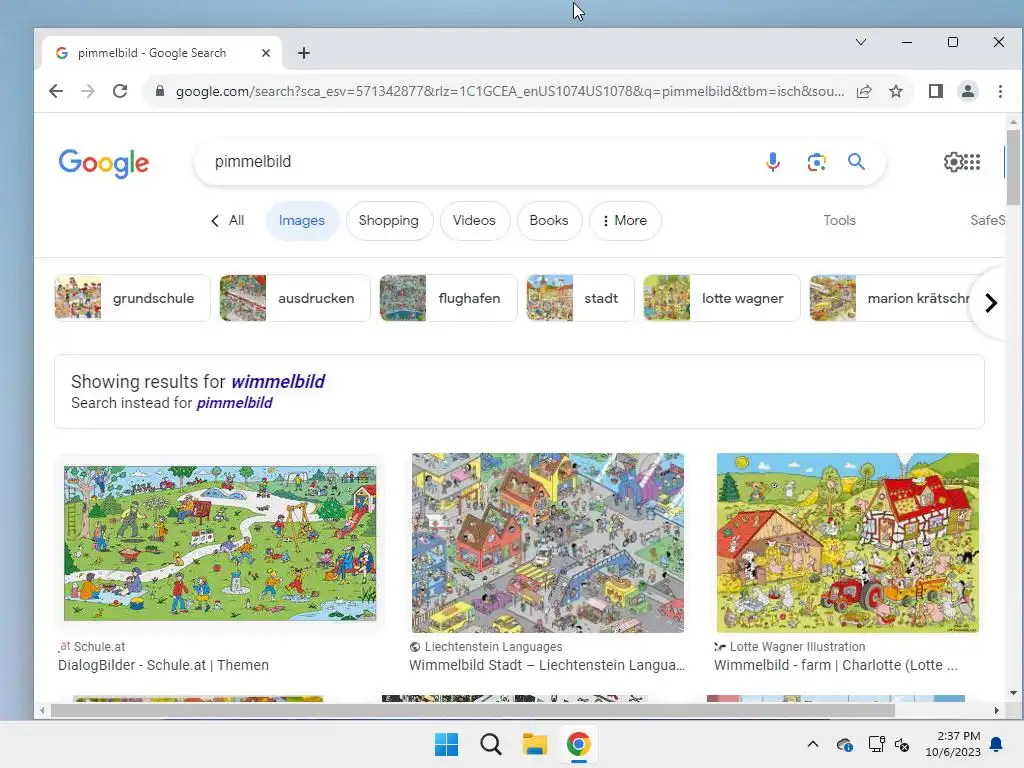Search by voice microphone icon

[x=773, y=161]
